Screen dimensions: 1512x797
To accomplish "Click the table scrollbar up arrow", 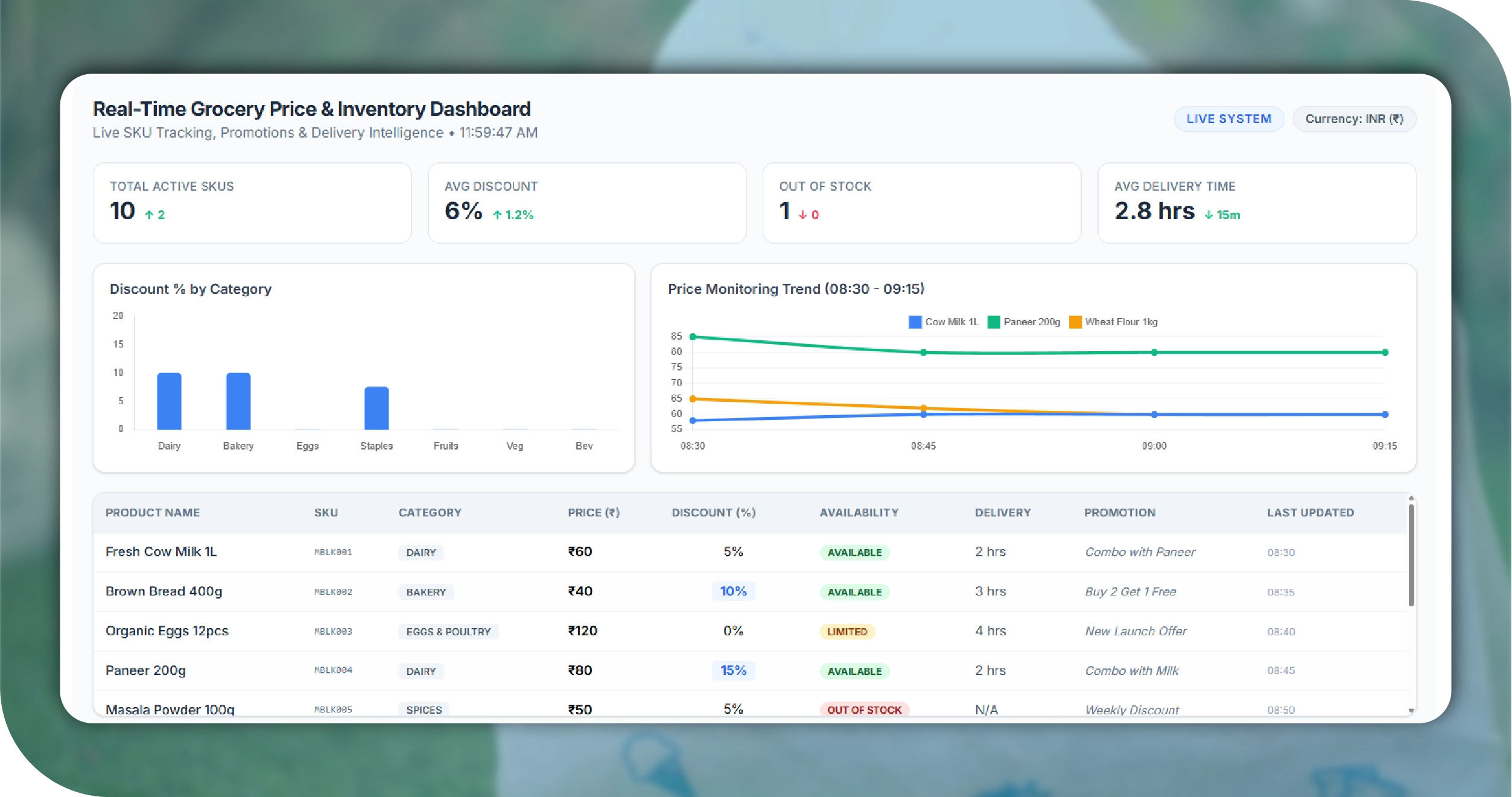I will (x=1411, y=498).
